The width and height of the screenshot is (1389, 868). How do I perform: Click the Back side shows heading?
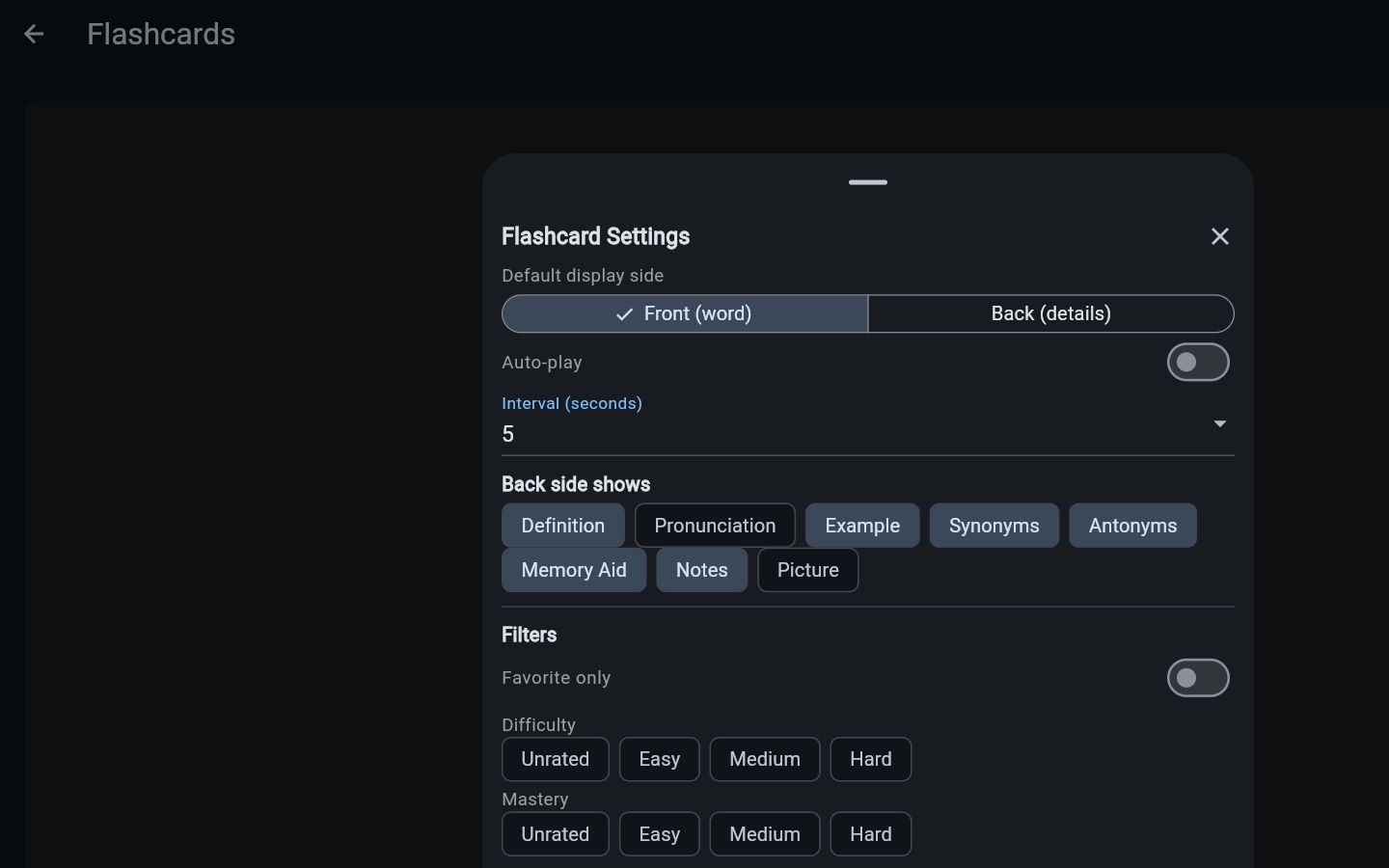[x=576, y=484]
